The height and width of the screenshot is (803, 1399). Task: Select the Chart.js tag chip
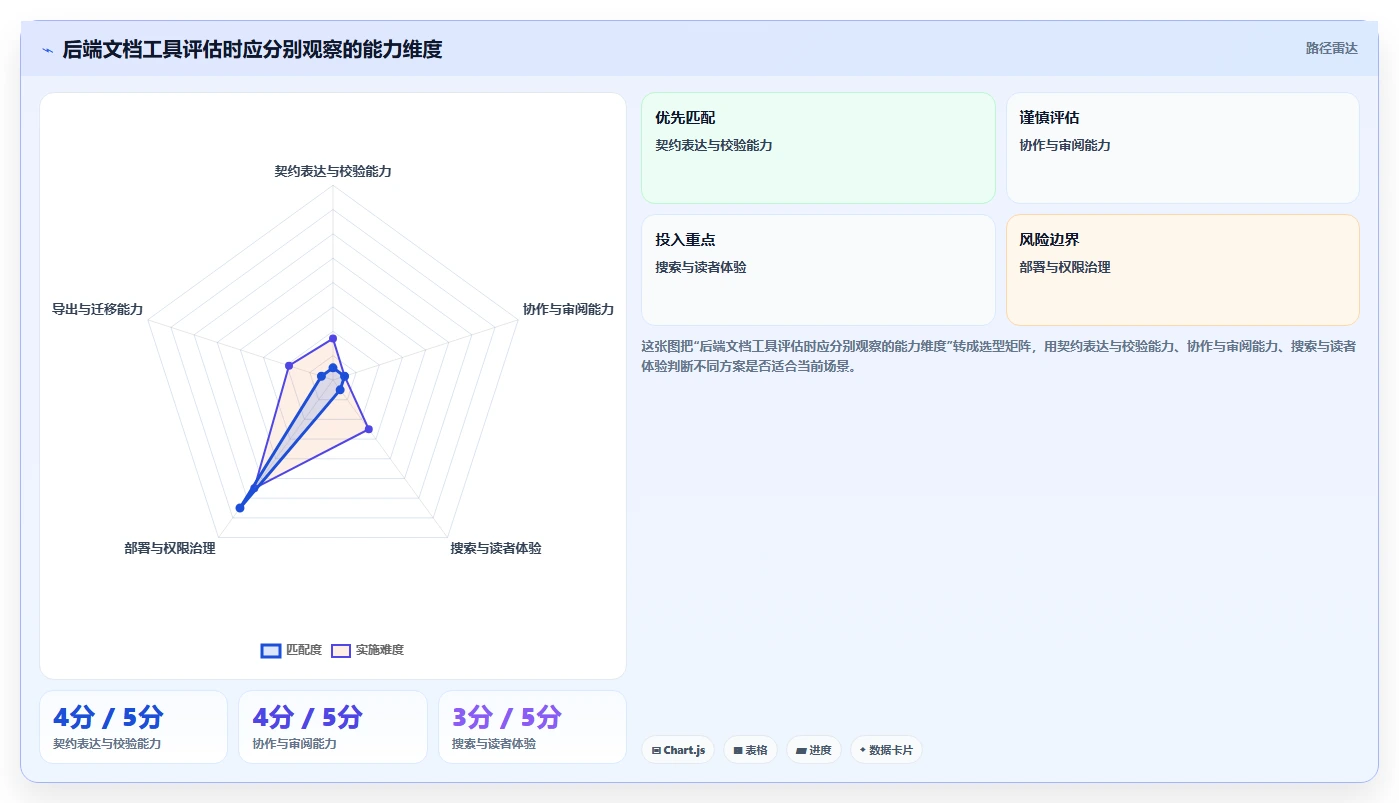point(678,750)
